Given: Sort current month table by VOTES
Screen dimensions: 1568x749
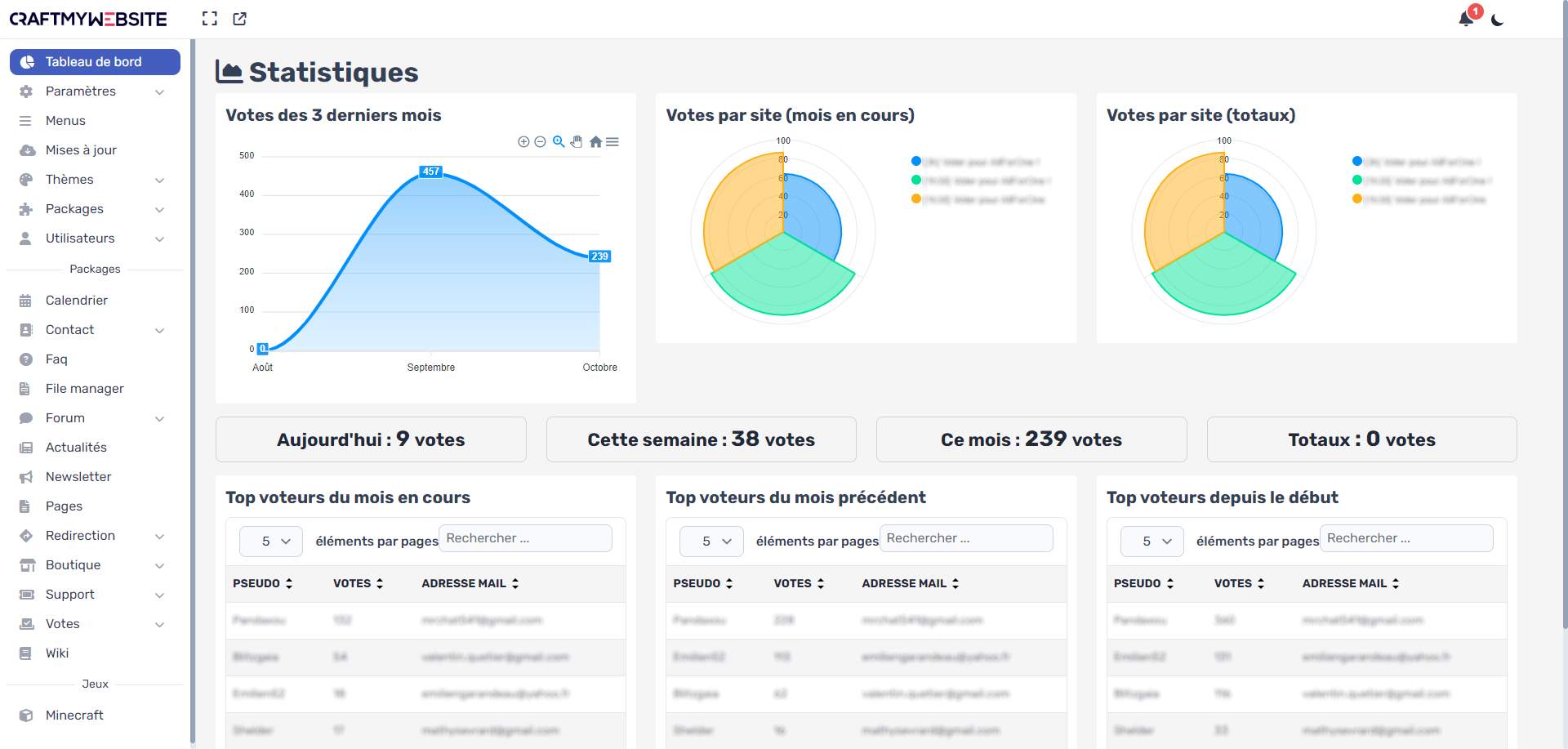Looking at the screenshot, I should point(359,583).
